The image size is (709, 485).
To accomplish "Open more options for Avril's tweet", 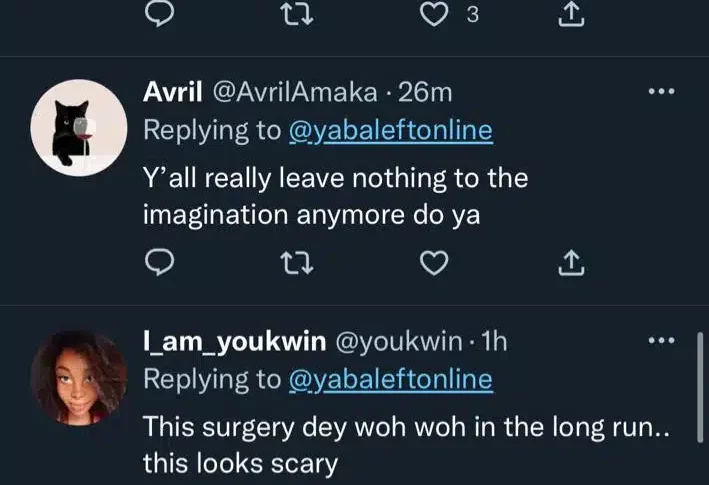I will point(661,92).
